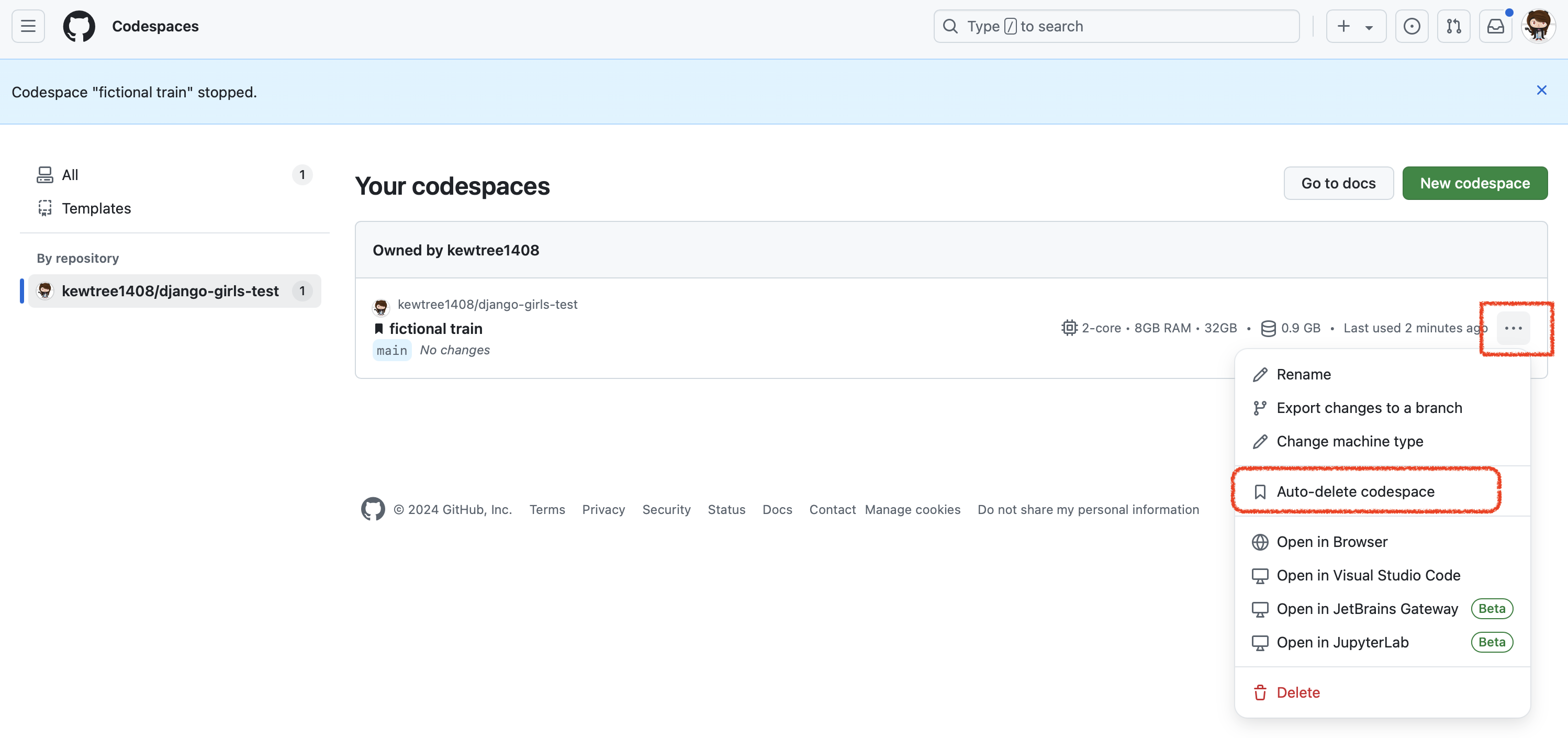Screen dimensions: 1568x738
Task: Click Open in Visual Studio Code
Action: click(x=1368, y=575)
